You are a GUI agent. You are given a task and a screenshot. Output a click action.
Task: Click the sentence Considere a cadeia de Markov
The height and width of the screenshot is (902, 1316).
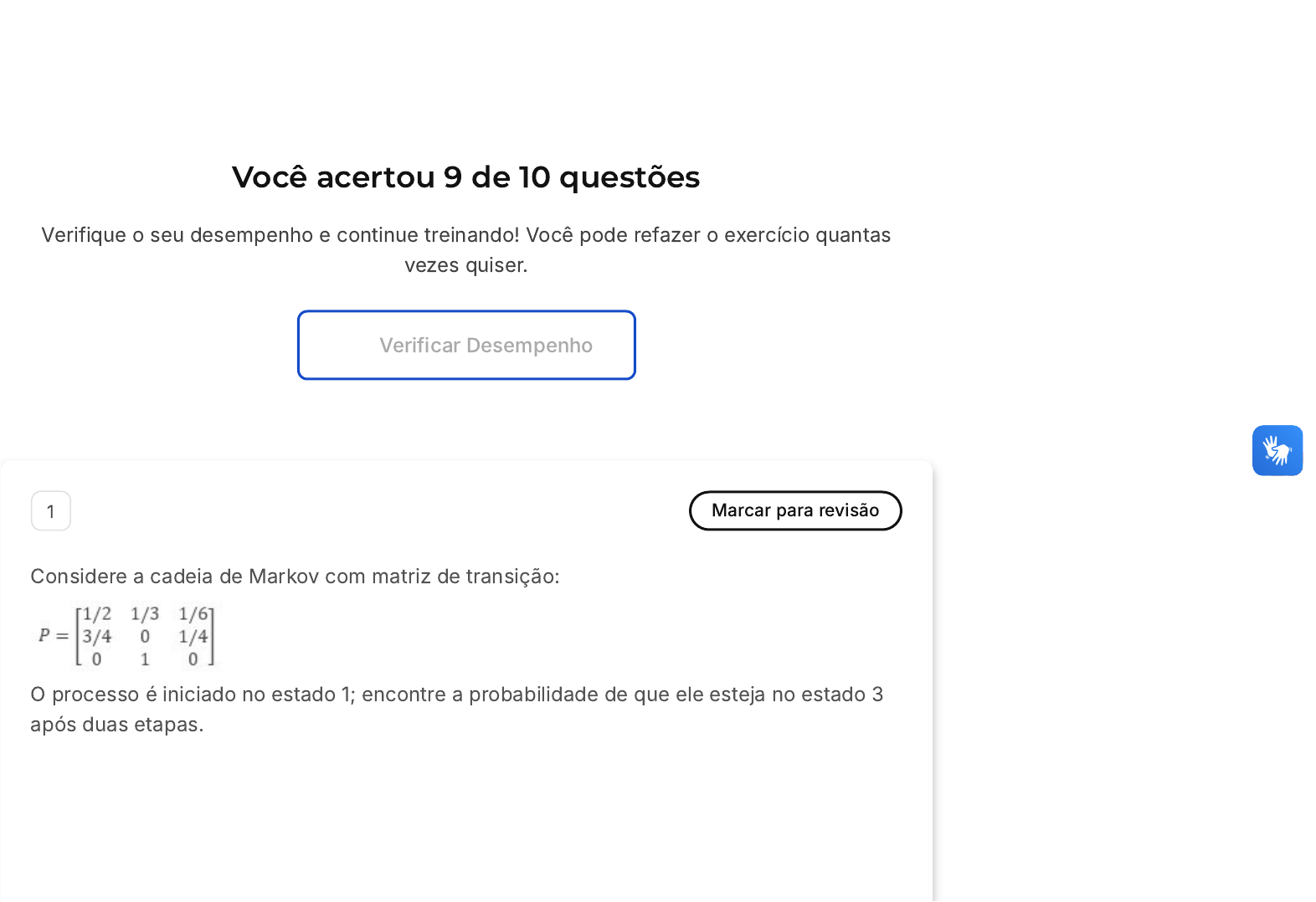coord(295,577)
